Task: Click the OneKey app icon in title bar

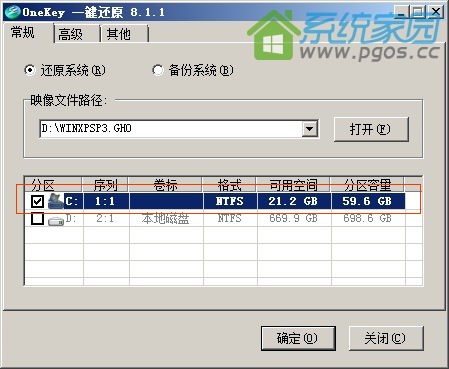Action: [12, 12]
